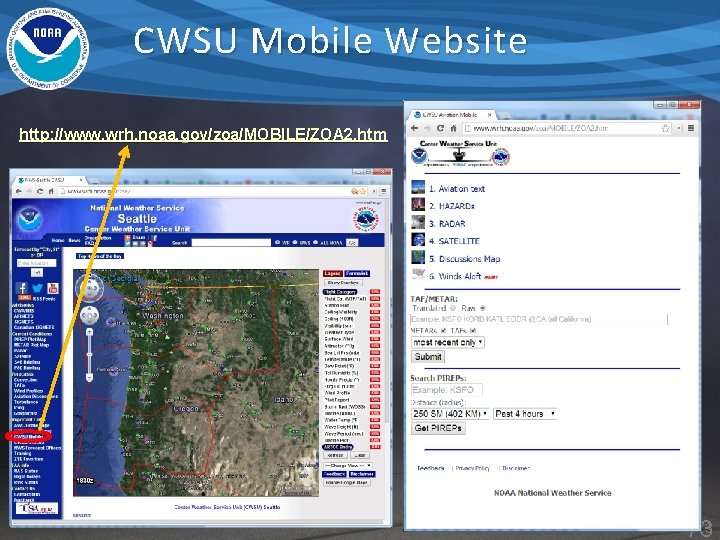Viewport: 720px width, 540px height.
Task: Click home icon in the NWS-Seattle browser window
Action: [x=51, y=191]
